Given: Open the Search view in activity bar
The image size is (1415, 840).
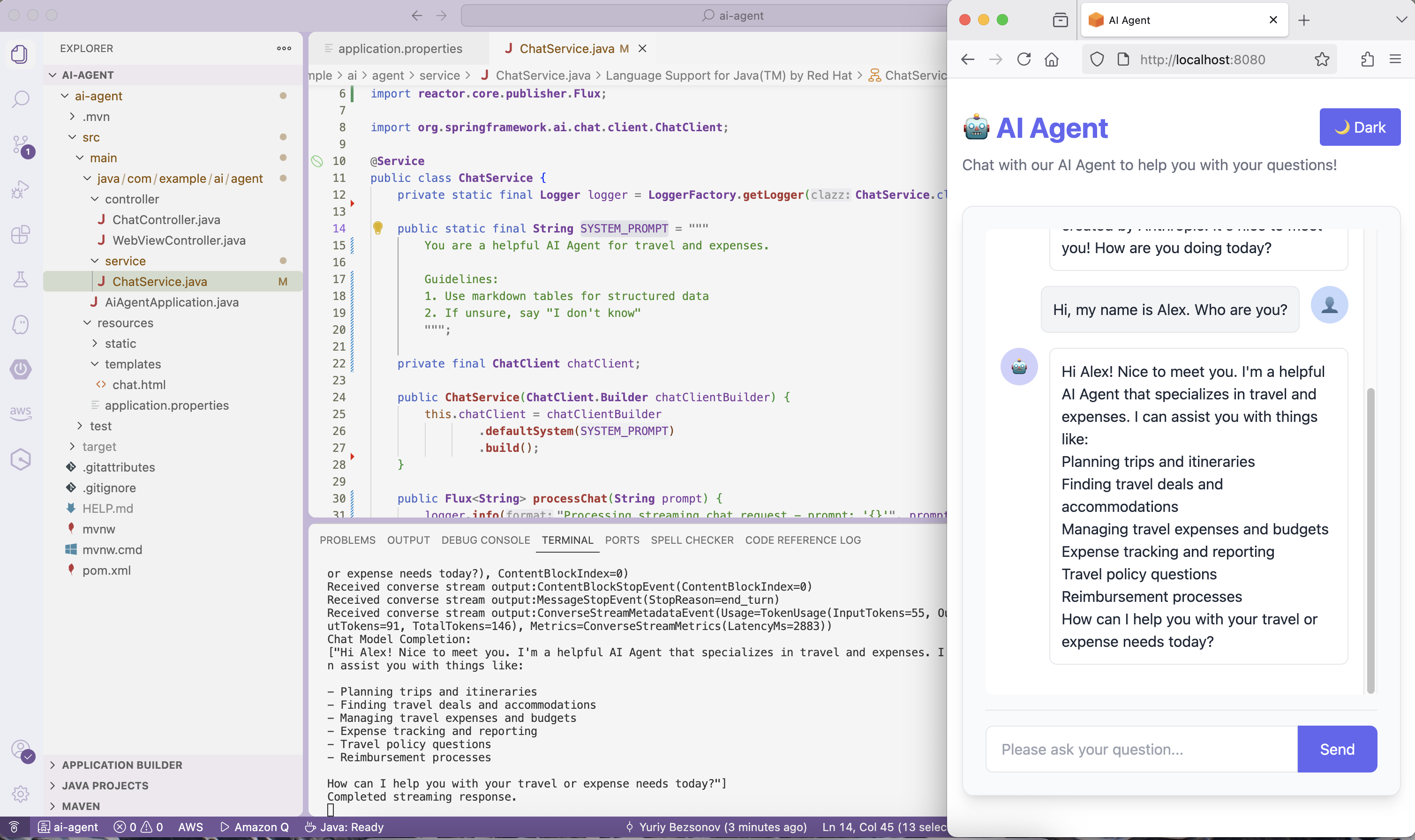Looking at the screenshot, I should coord(20,99).
